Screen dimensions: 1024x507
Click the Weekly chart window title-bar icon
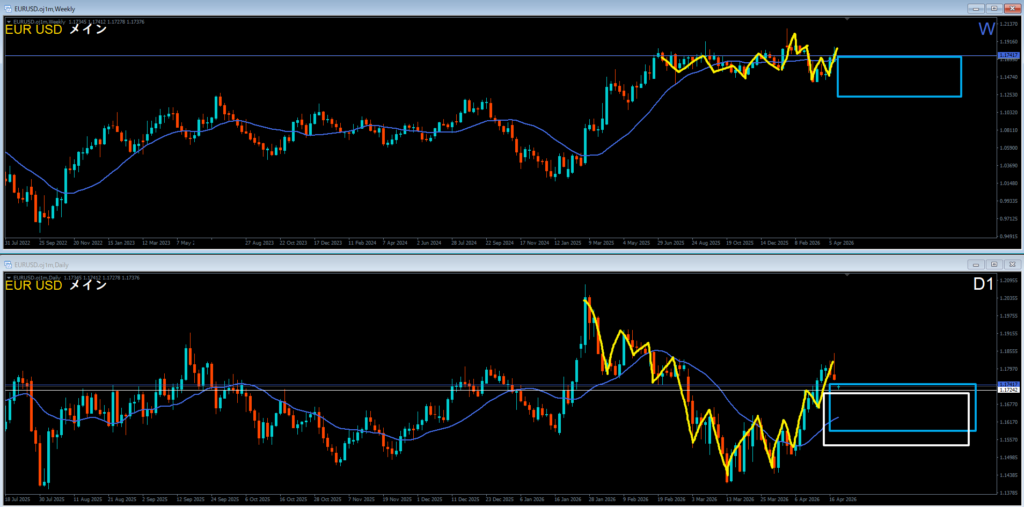pyautogui.click(x=8, y=7)
